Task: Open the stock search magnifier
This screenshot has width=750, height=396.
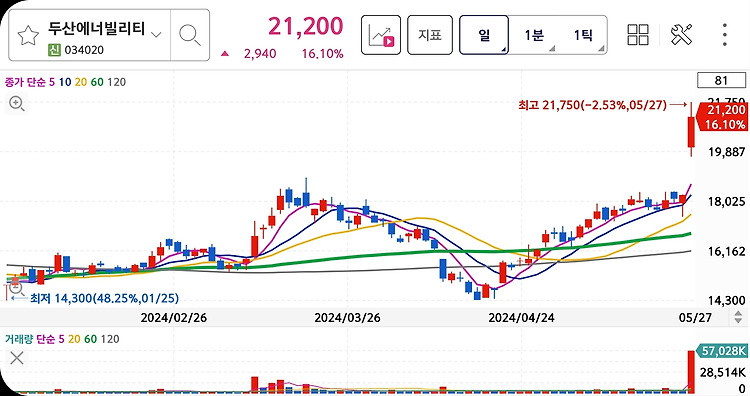Action: click(x=190, y=35)
